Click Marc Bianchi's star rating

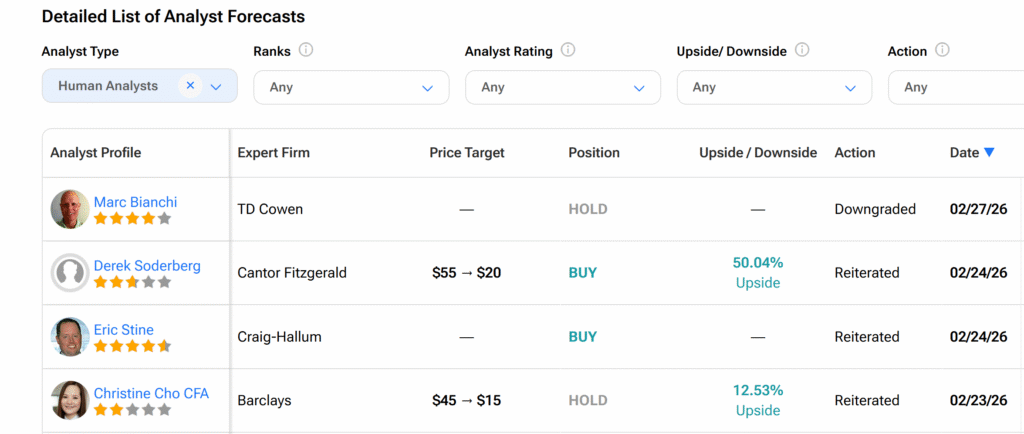click(132, 218)
